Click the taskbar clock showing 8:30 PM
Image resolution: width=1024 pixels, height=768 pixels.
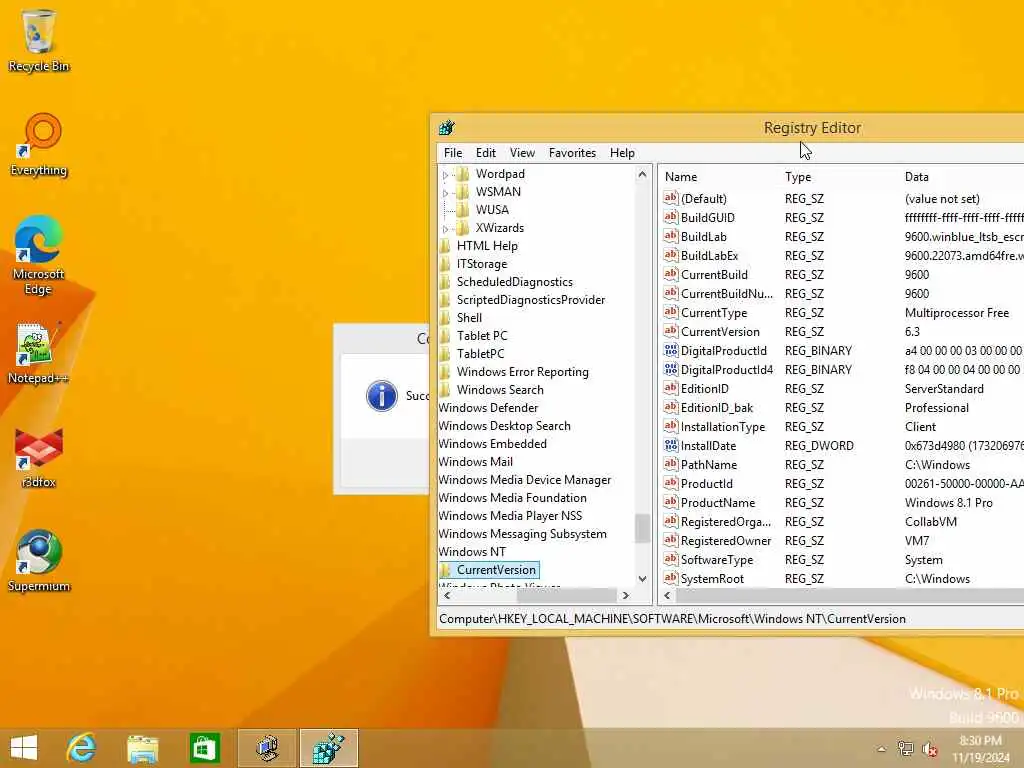point(980,748)
